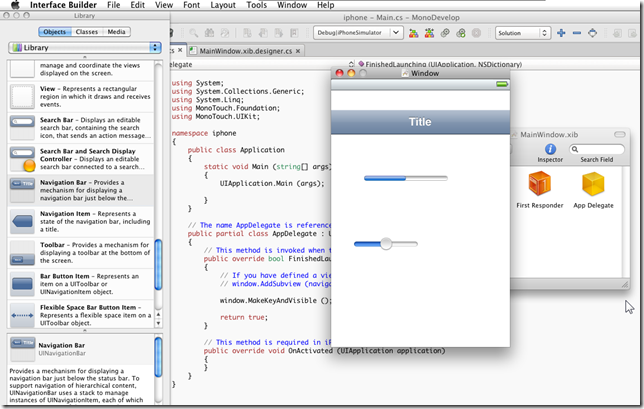Viewport: 644px width, 409px height.
Task: Click "using System.Linq;" code line
Action: click(208, 100)
